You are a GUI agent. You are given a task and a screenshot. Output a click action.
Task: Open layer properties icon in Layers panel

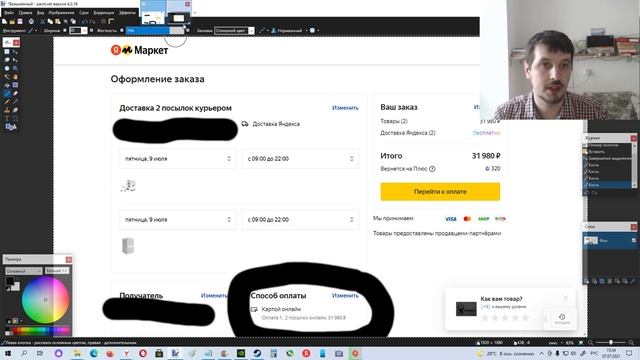(x=633, y=281)
